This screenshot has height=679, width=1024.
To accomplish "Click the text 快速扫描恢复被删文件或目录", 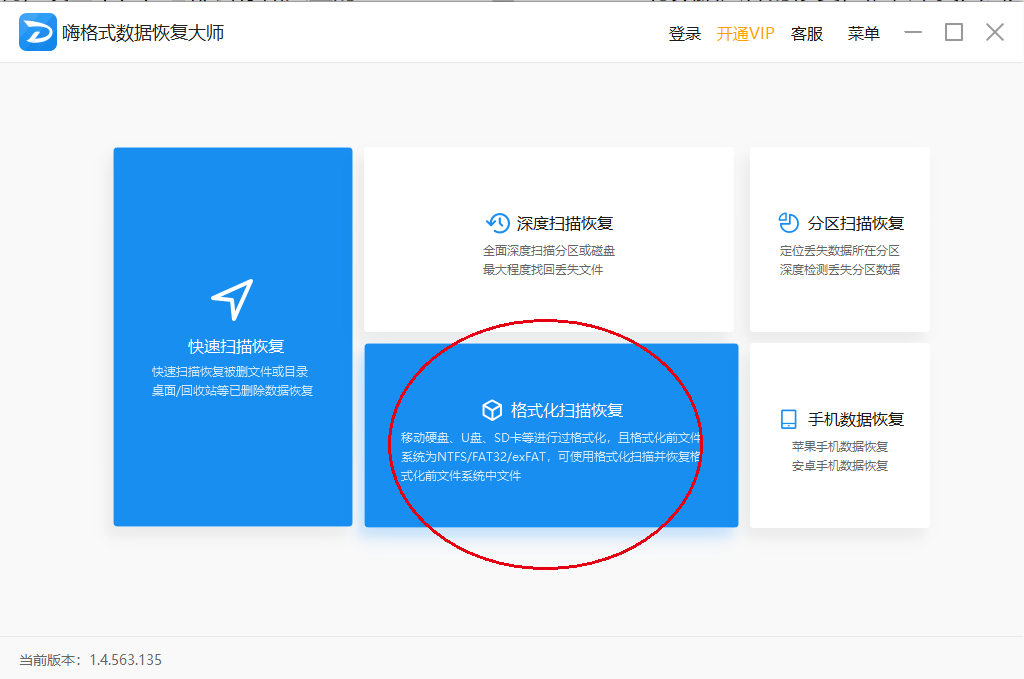I will click(230, 371).
